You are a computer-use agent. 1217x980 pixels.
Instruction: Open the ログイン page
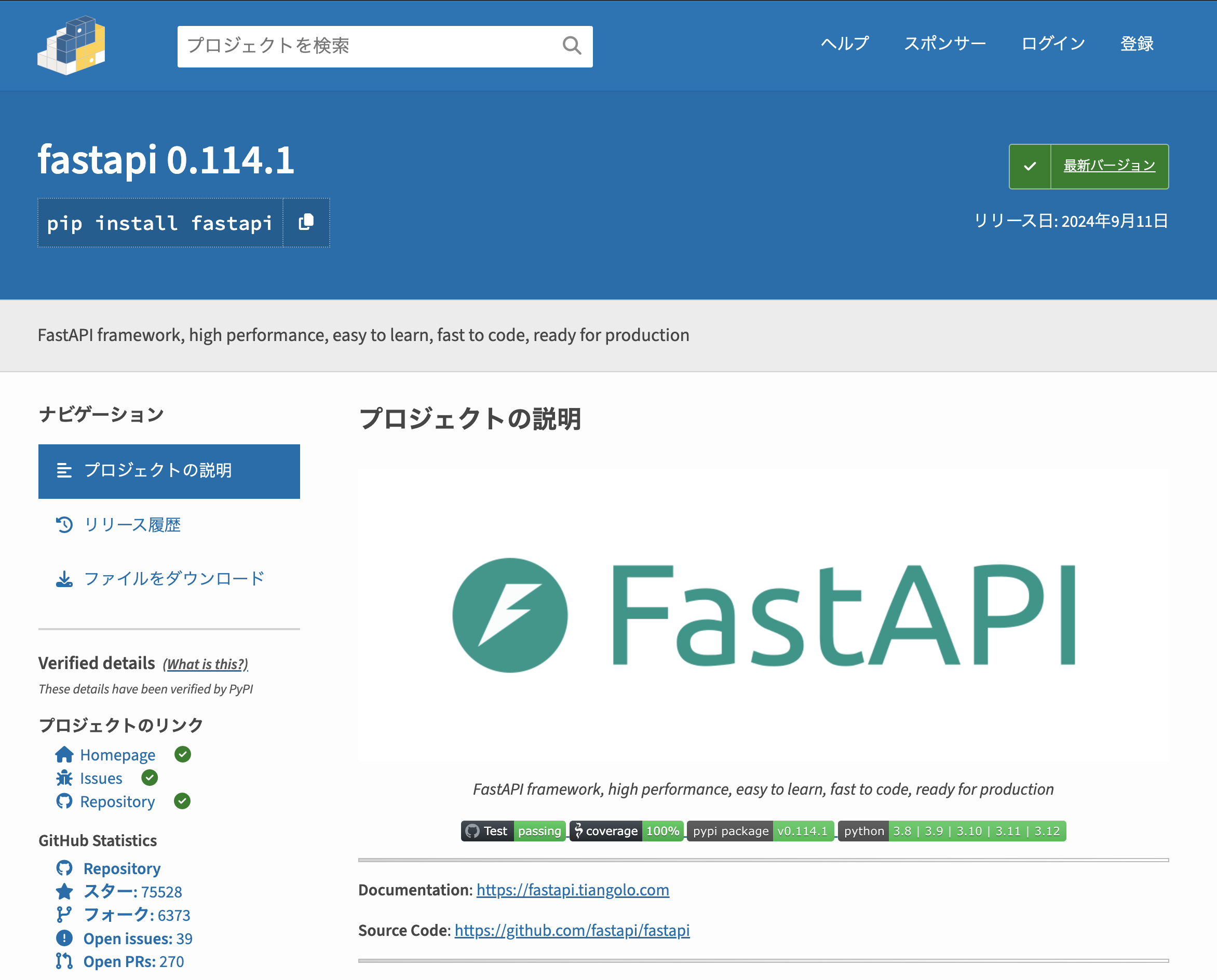point(1052,44)
